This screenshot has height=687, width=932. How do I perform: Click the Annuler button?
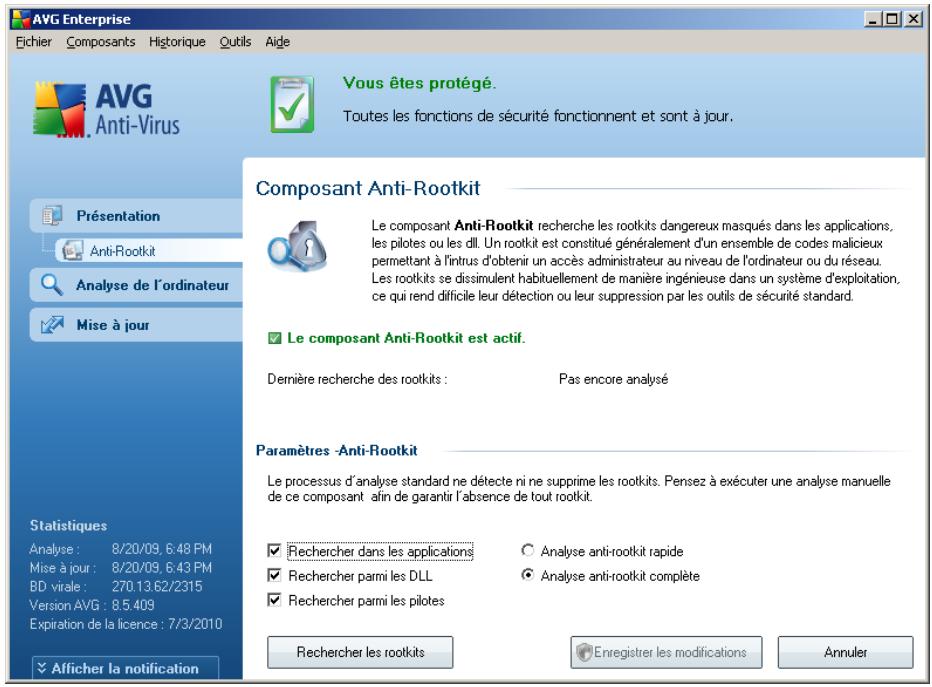(845, 653)
